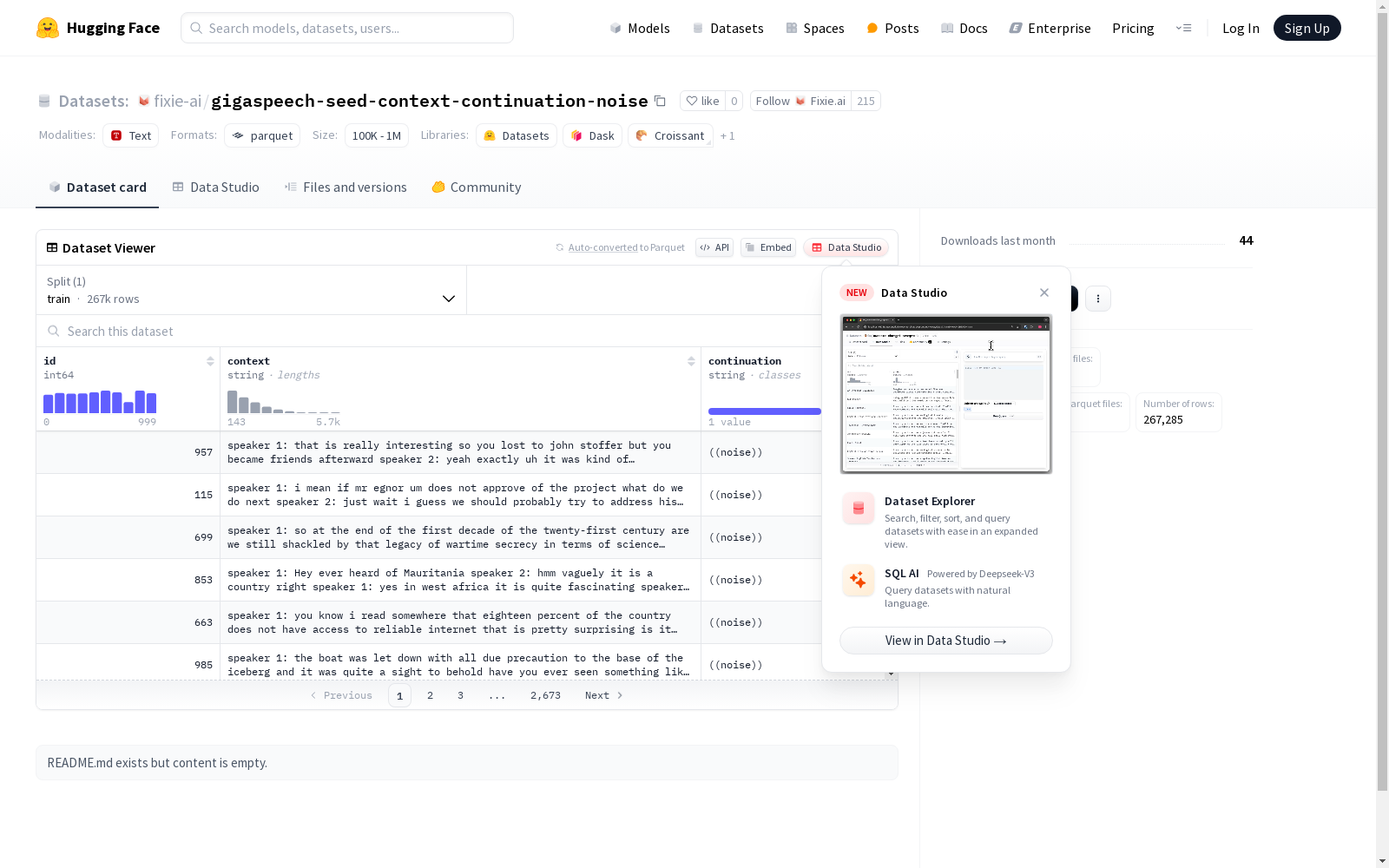1389x868 pixels.
Task: Select the Datasets library tag
Action: pos(517,135)
